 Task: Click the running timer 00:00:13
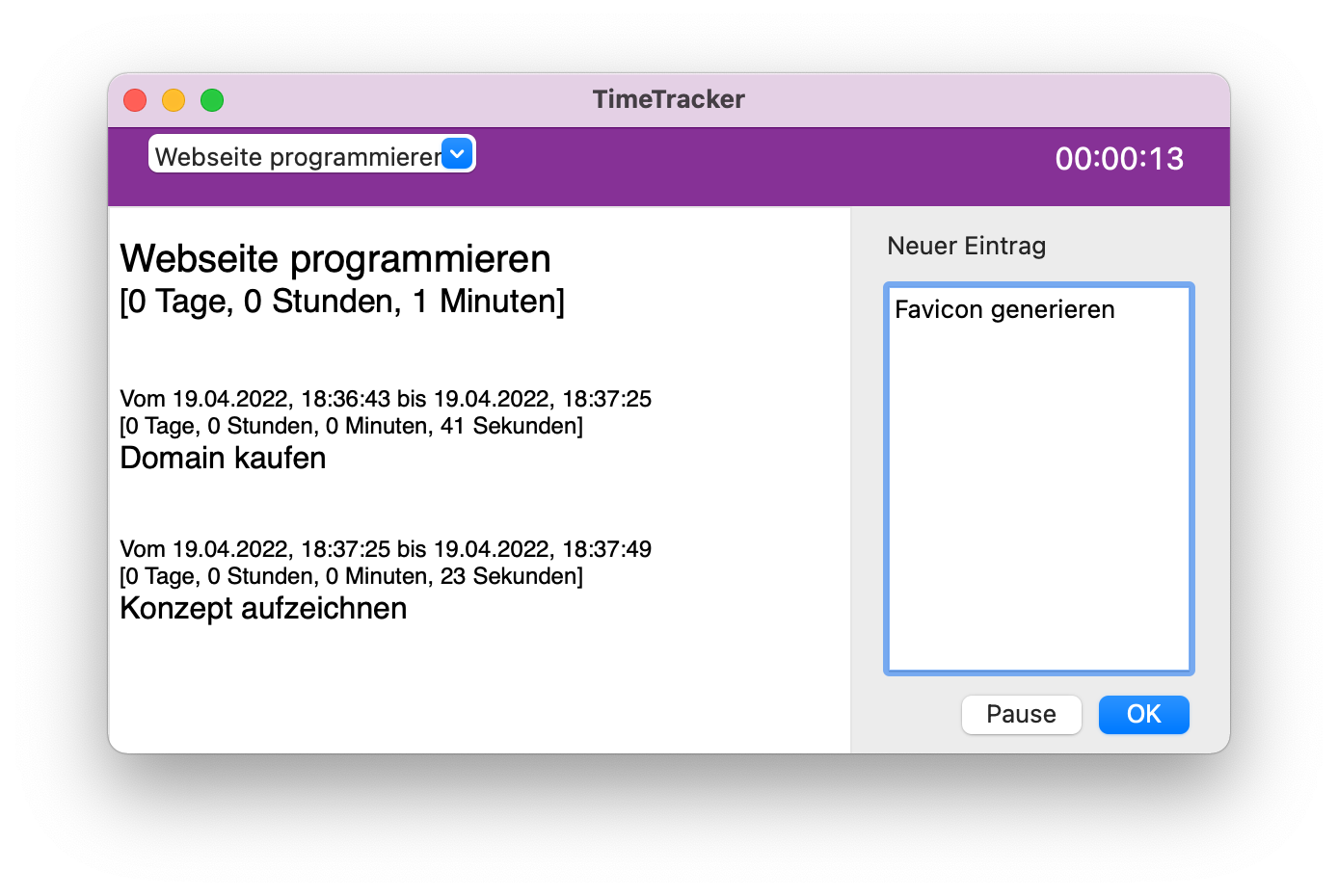click(x=1119, y=159)
